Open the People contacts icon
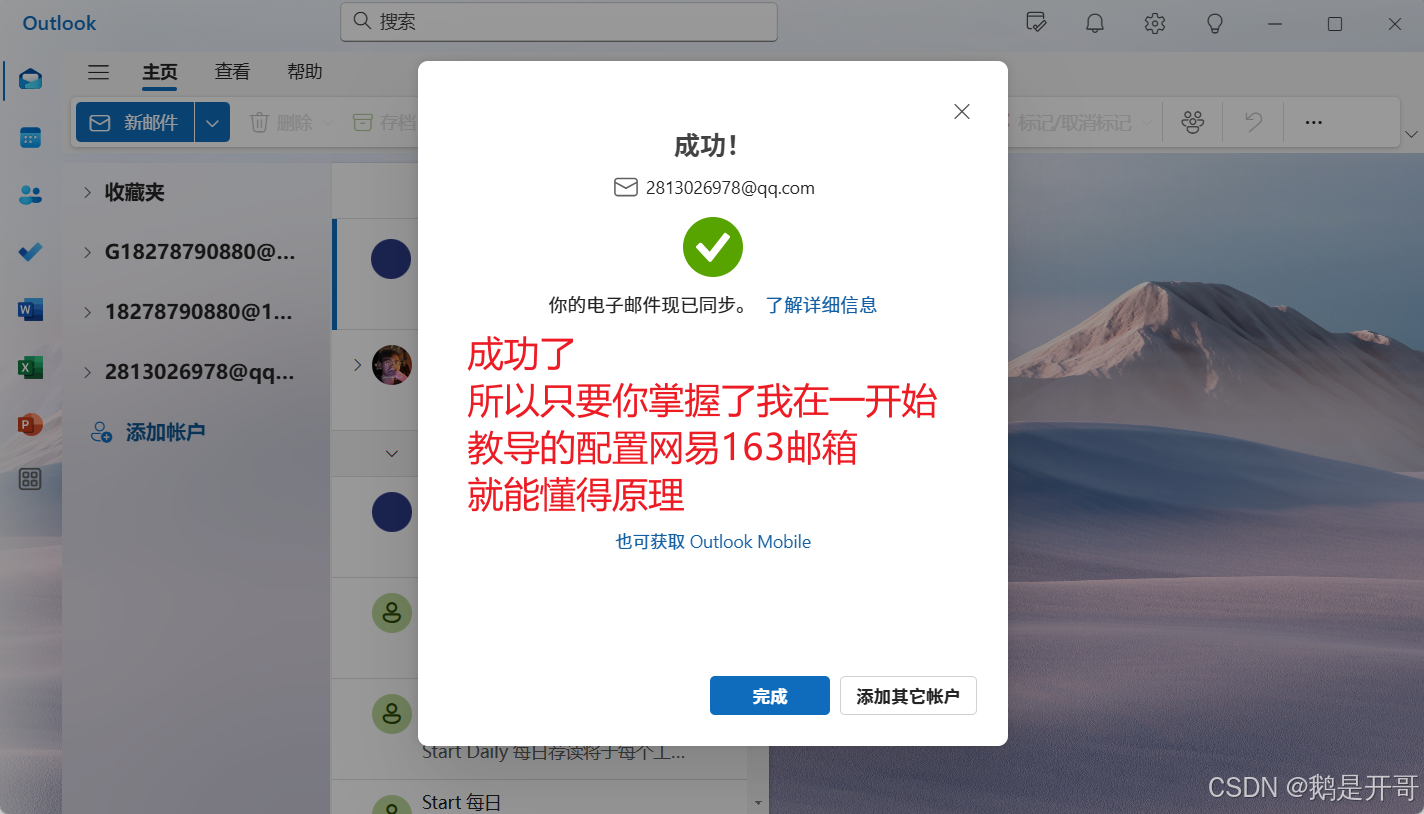The height and width of the screenshot is (814, 1424). tap(30, 195)
